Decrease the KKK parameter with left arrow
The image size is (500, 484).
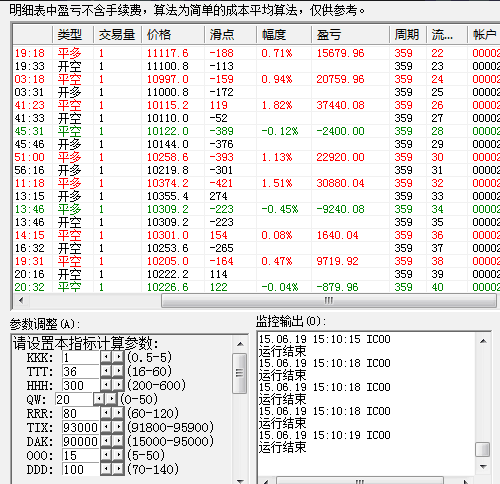pyautogui.click(x=106, y=357)
